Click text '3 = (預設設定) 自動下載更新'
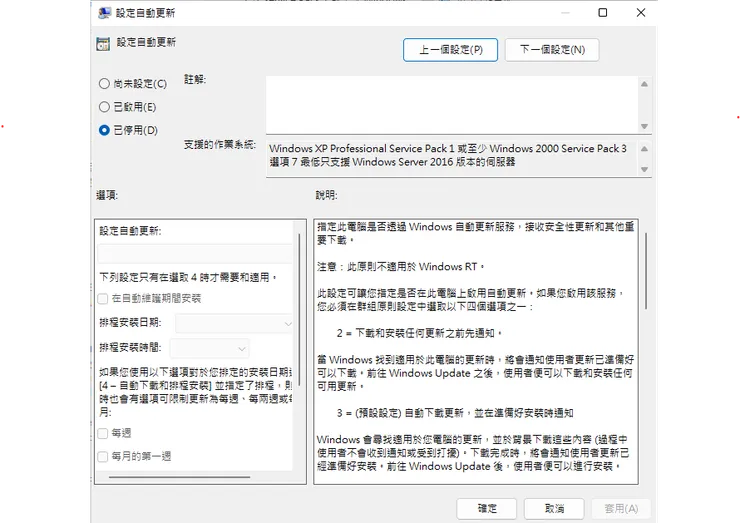The image size is (740, 523). [x=400, y=413]
